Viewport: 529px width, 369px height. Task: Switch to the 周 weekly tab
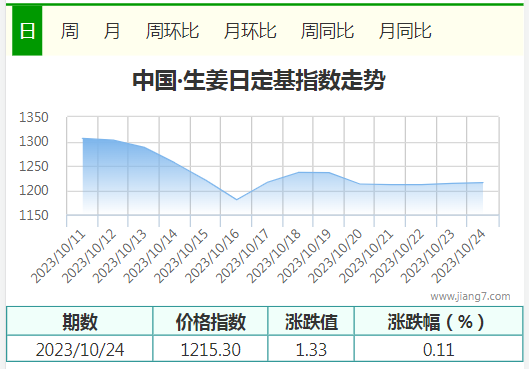[70, 31]
